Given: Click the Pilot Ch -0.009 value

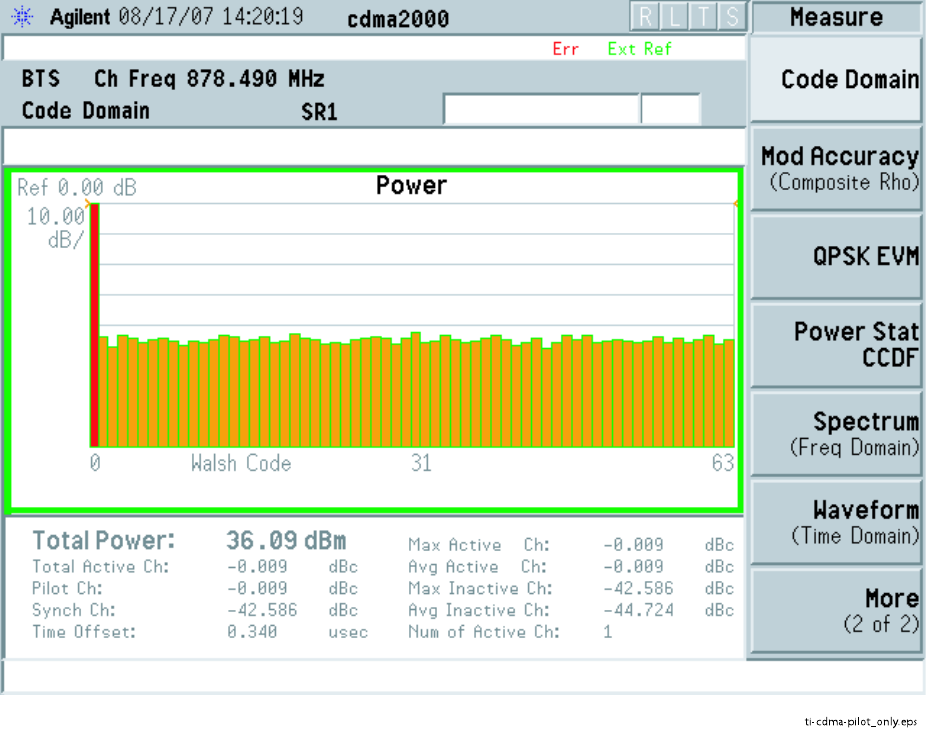Looking at the screenshot, I should 257,588.
